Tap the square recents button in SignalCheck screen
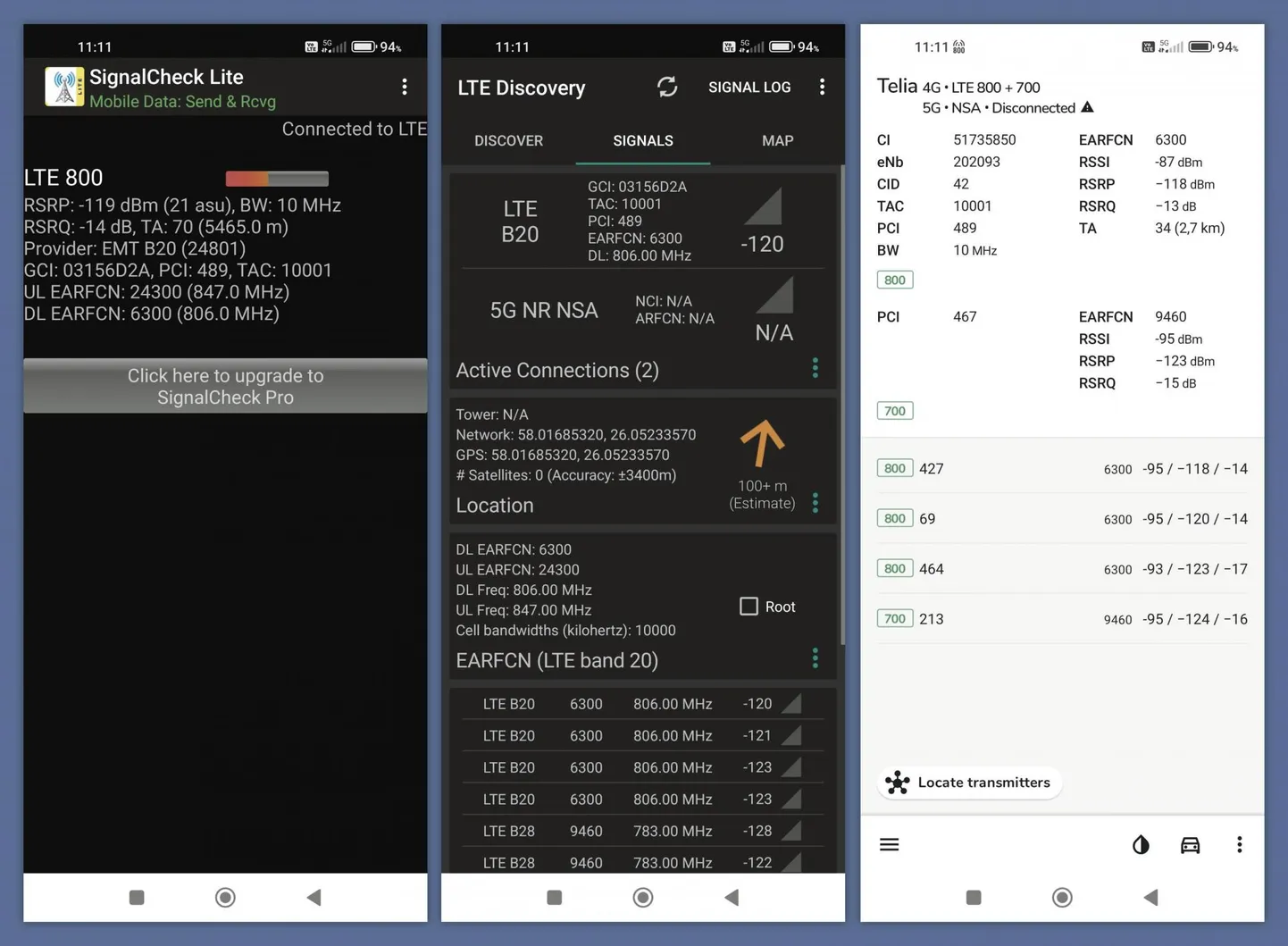Viewport: 1288px width, 946px height. [137, 897]
